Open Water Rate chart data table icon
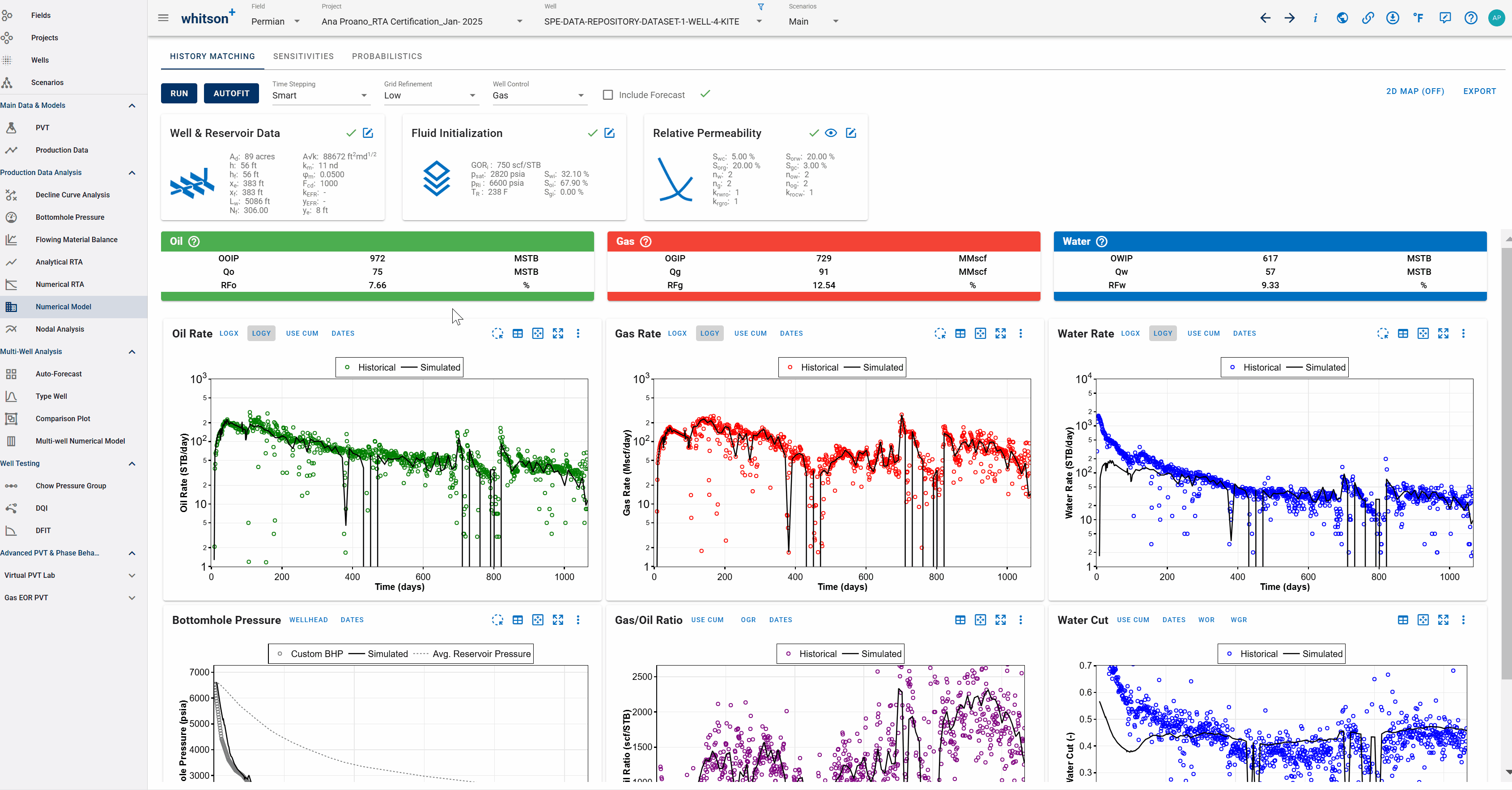 1403,333
